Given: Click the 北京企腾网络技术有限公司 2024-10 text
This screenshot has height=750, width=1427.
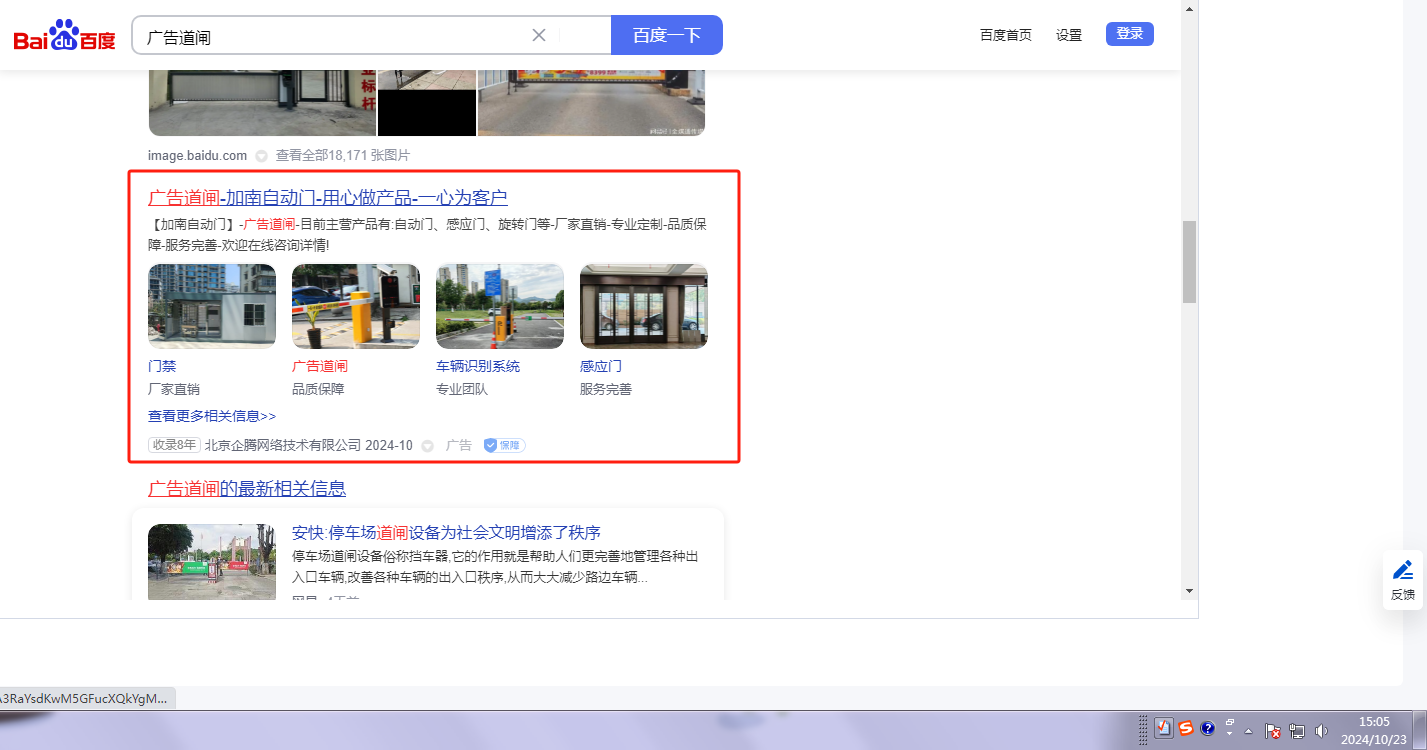Looking at the screenshot, I should (309, 445).
